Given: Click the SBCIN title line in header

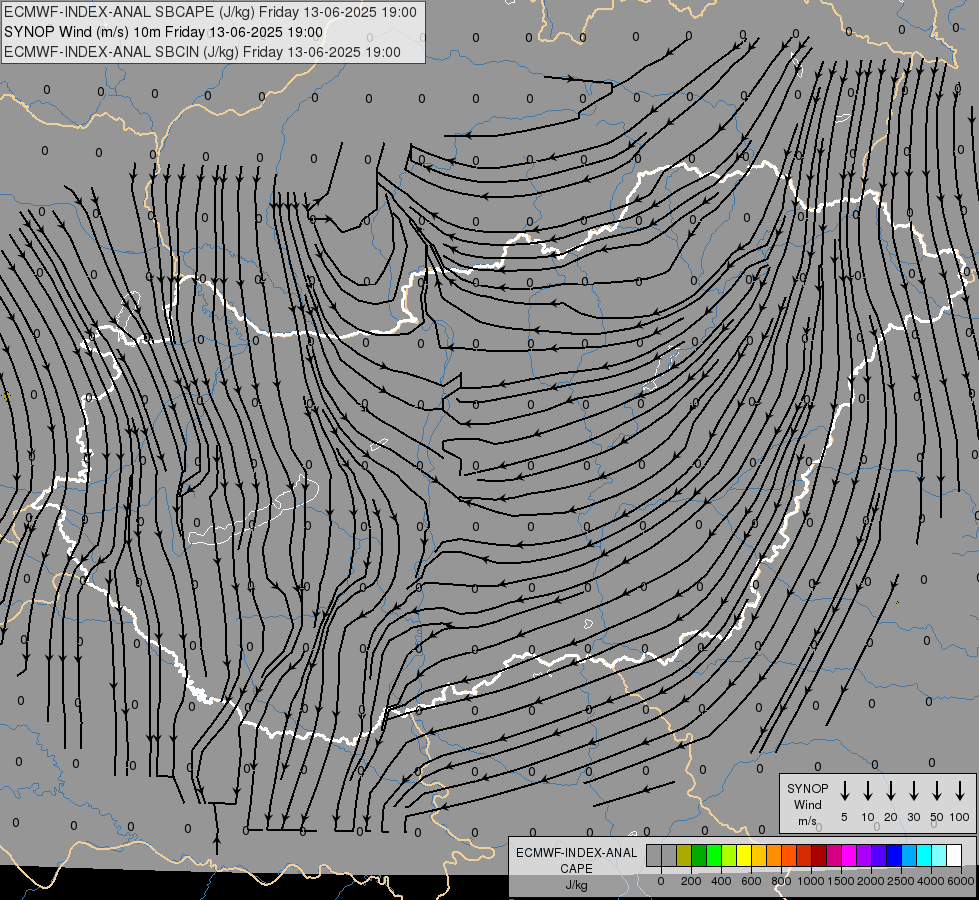Looking at the screenshot, I should (202, 52).
